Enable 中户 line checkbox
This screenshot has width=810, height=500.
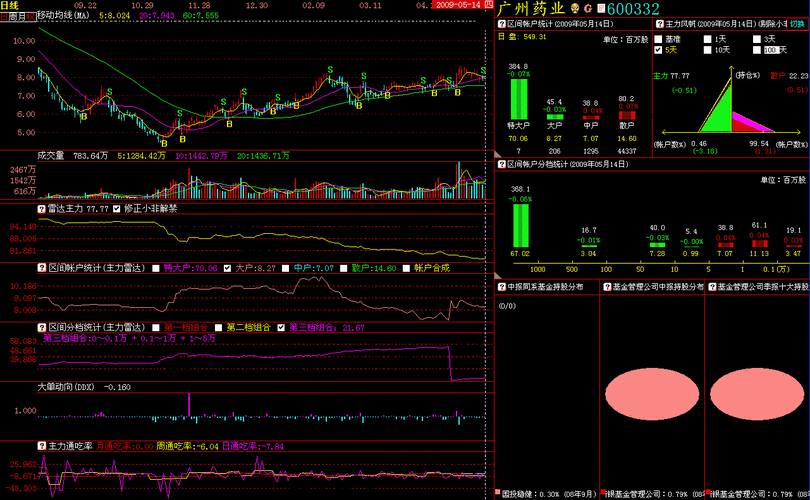coord(286,269)
